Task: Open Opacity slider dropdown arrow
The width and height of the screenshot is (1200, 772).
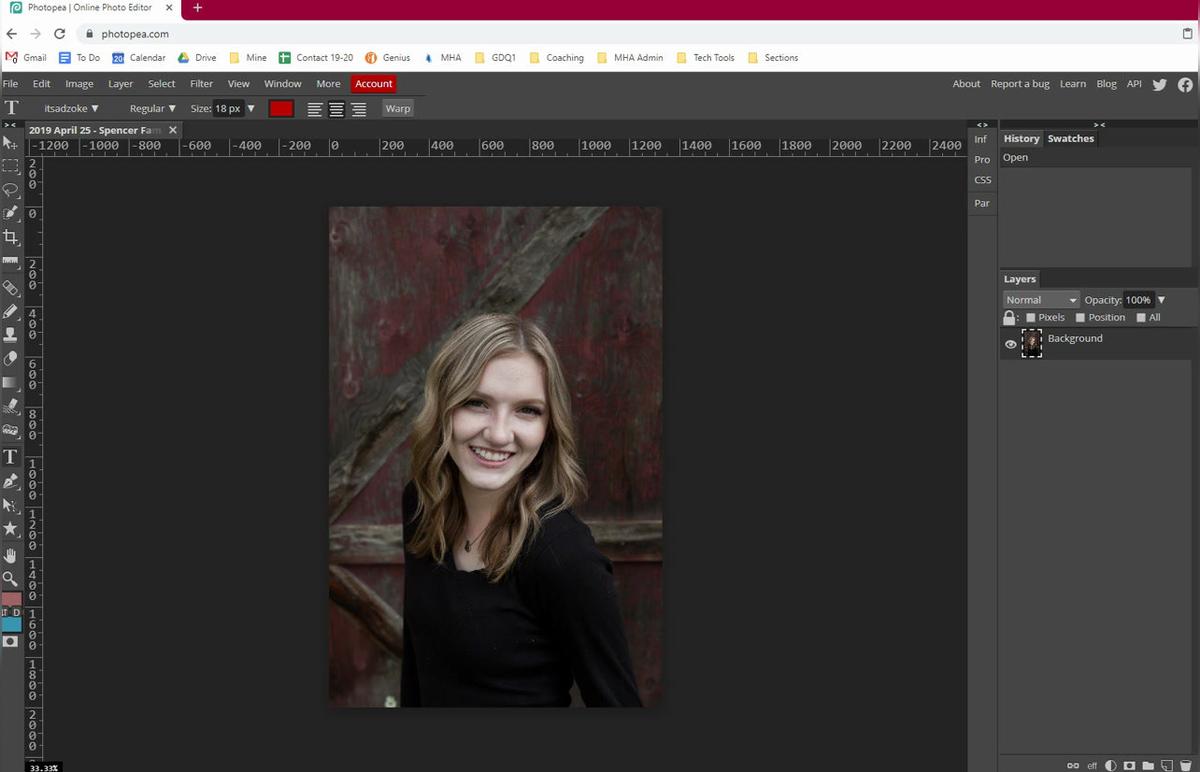Action: pyautogui.click(x=1161, y=300)
